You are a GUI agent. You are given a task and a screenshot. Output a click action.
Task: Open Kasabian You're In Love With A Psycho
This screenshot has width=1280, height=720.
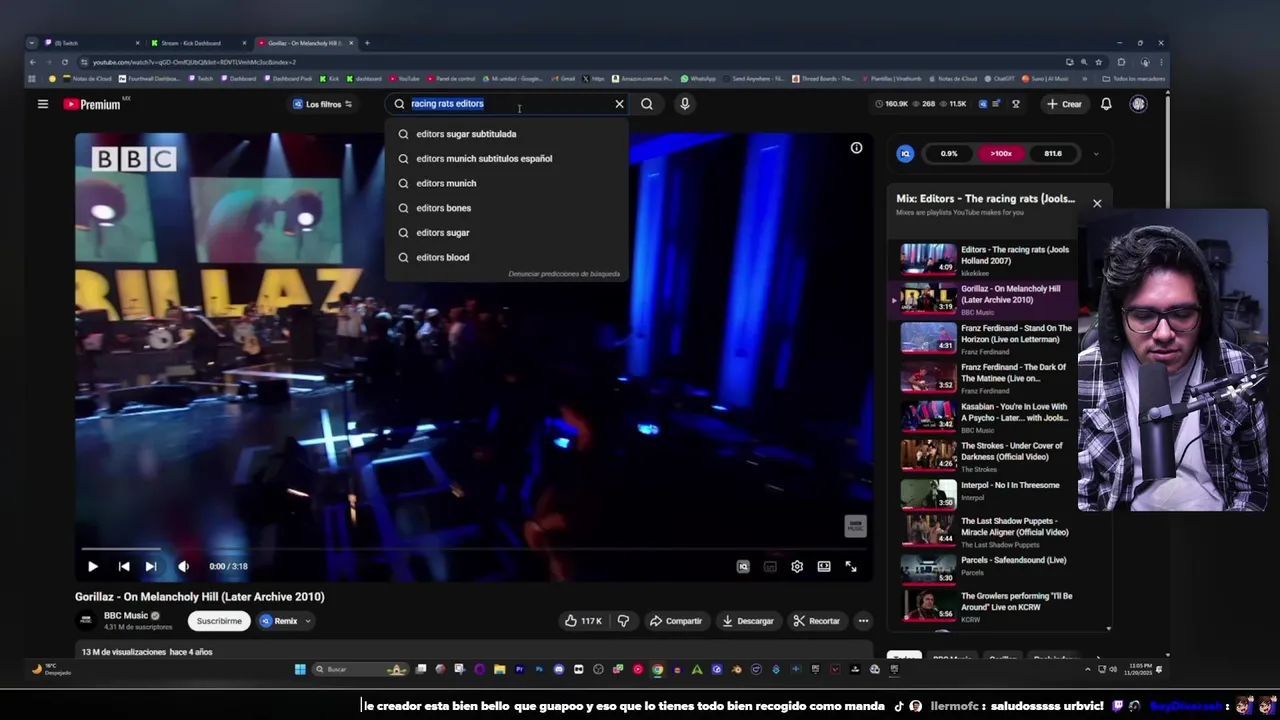986,416
